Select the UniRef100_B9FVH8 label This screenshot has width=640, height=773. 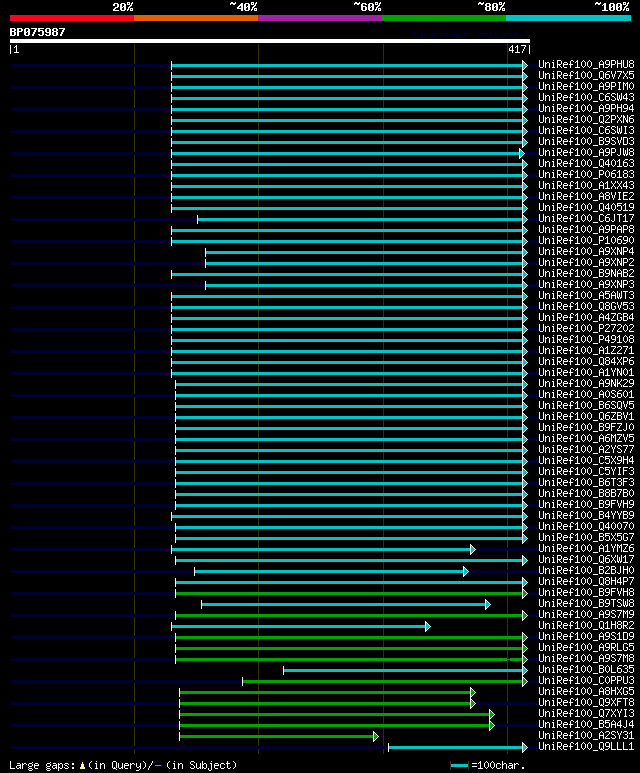click(586, 592)
